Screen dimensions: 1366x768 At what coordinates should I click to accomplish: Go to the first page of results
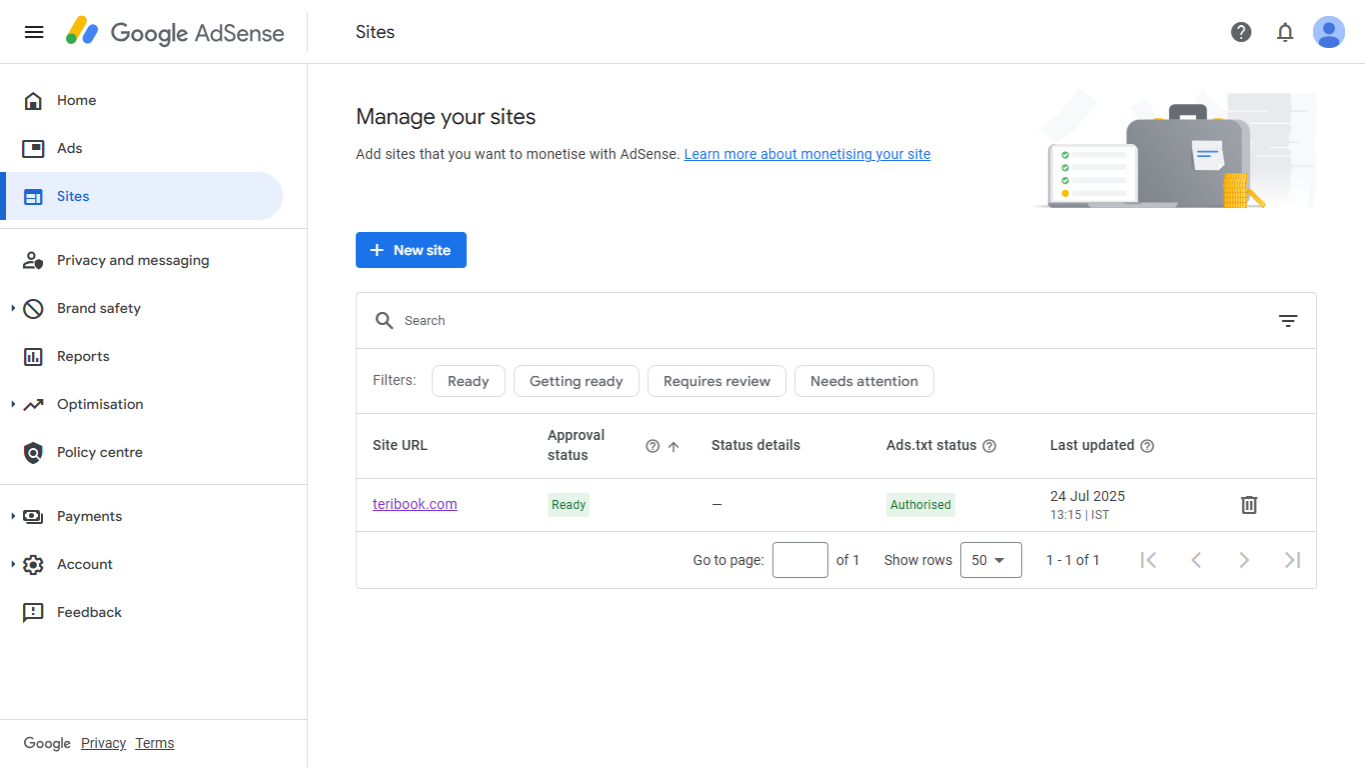(x=1148, y=560)
